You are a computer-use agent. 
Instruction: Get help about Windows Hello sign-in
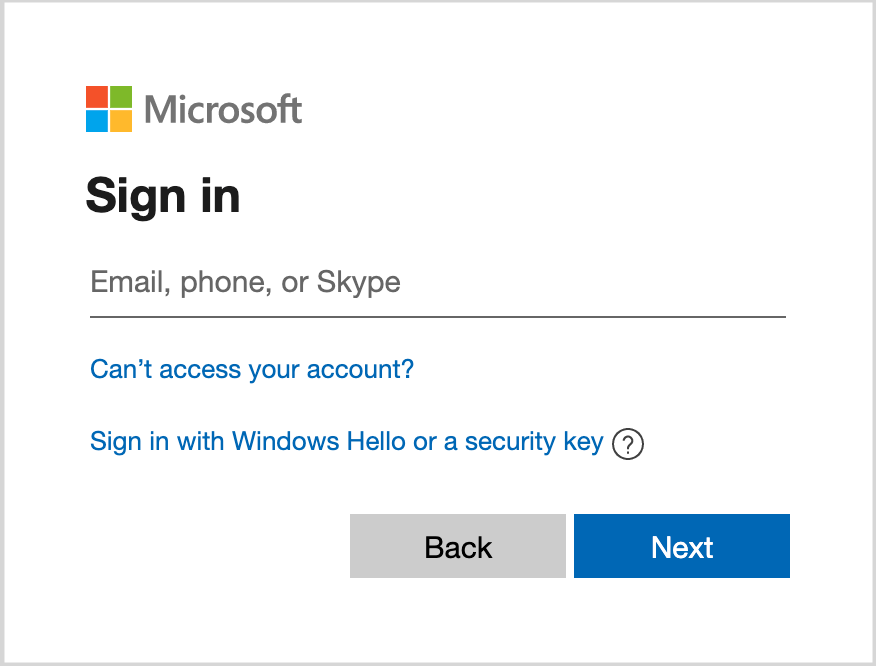click(628, 443)
